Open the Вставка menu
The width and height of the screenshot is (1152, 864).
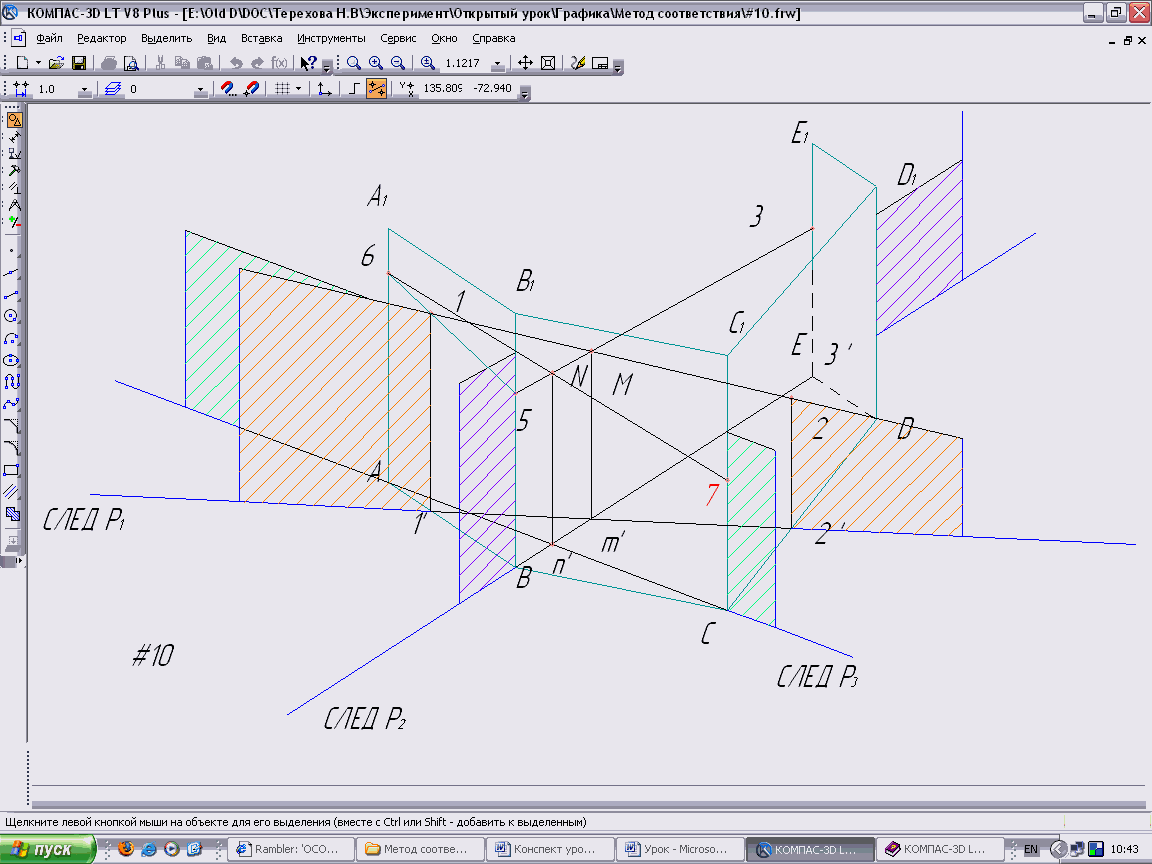click(x=261, y=38)
